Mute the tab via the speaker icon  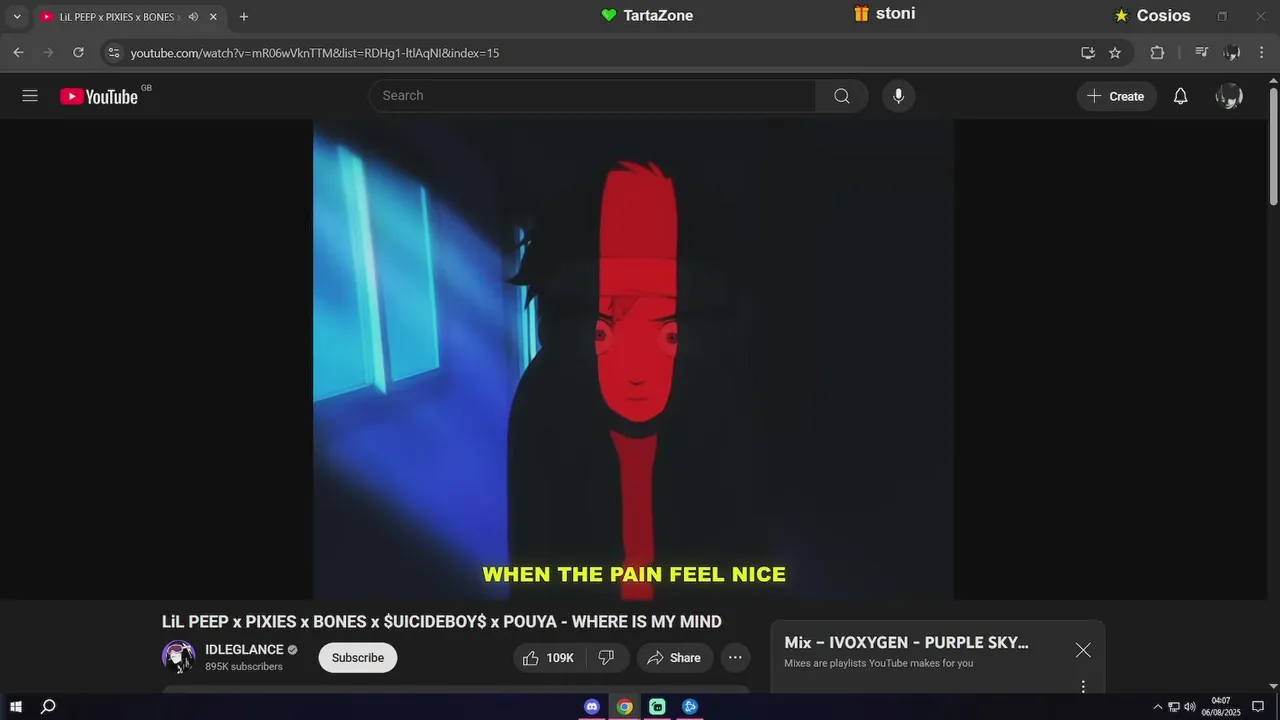click(x=193, y=17)
